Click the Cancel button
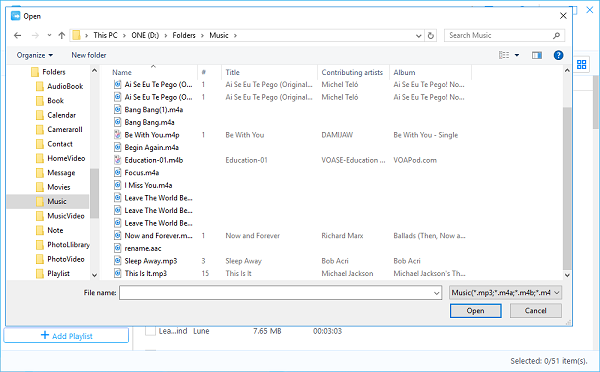Viewport: 600px width, 372px height. click(x=536, y=311)
